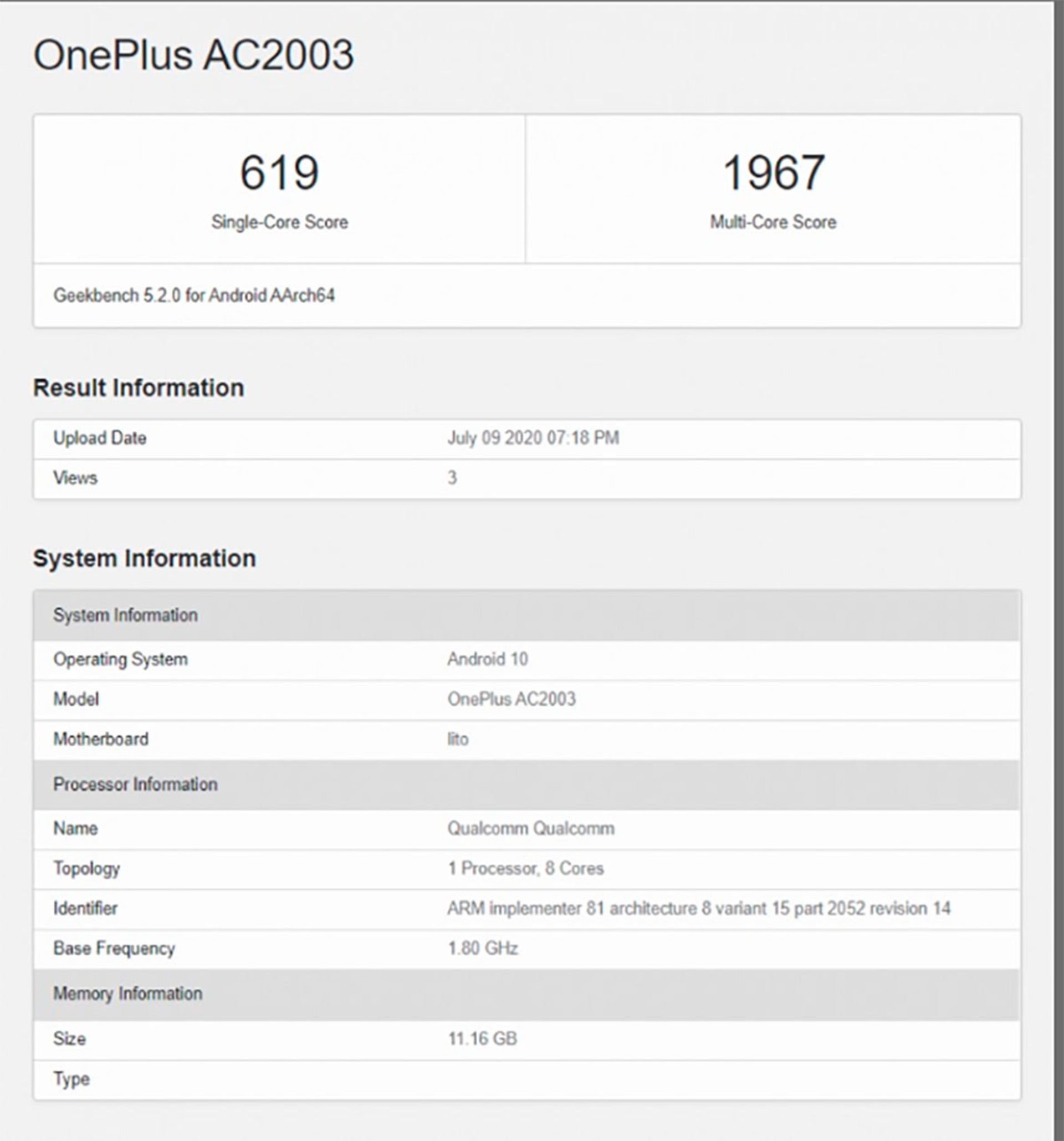Screen dimensions: 1064x1141
Task: Click the OnePlus AC2003 page title
Action: 194,55
